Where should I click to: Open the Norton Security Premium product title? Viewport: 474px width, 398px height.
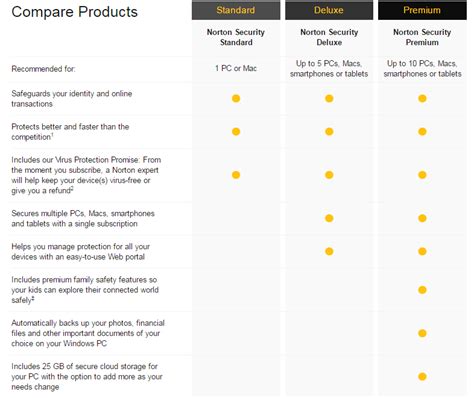(x=422, y=37)
